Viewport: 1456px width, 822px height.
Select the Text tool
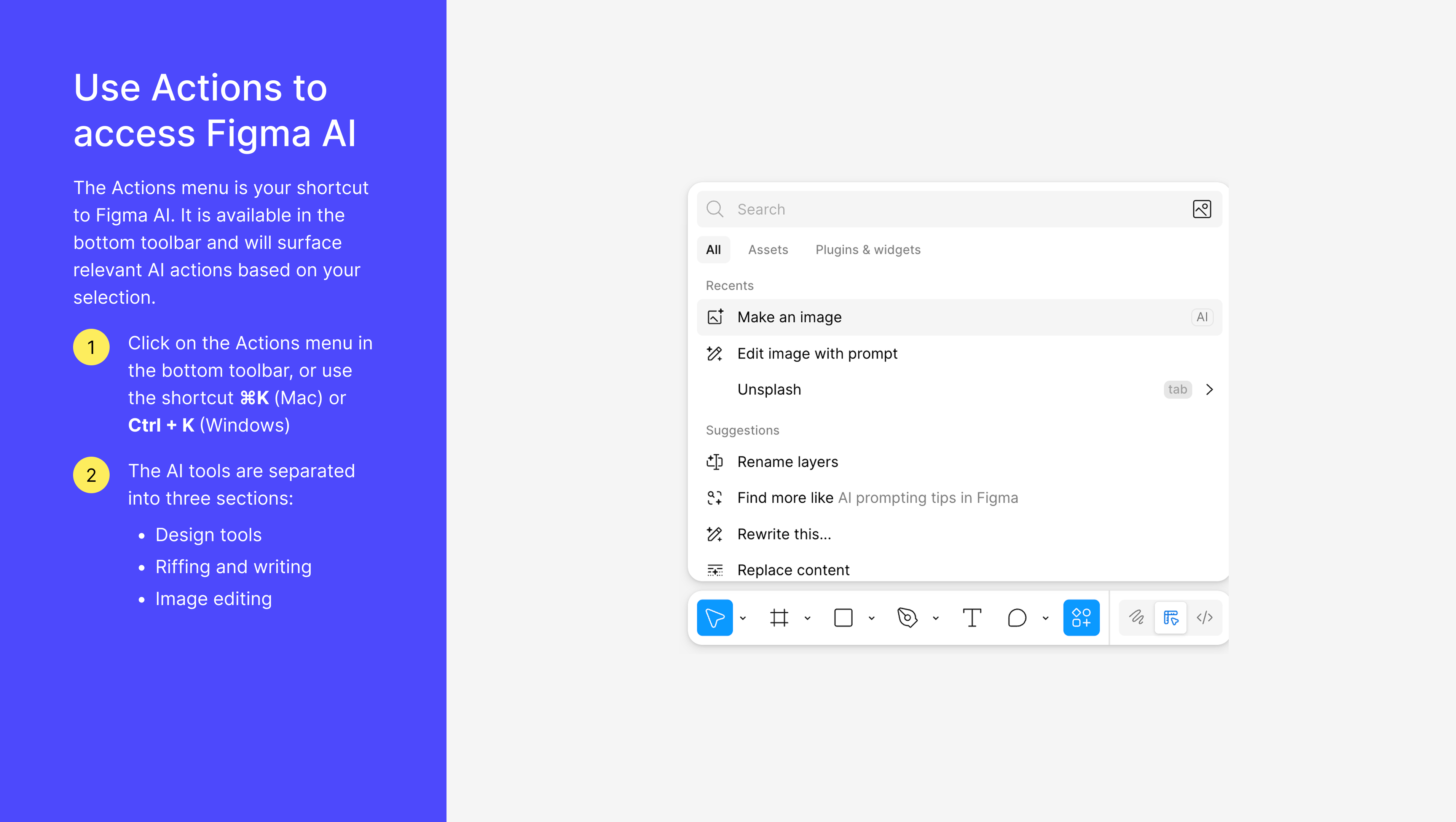(x=971, y=618)
